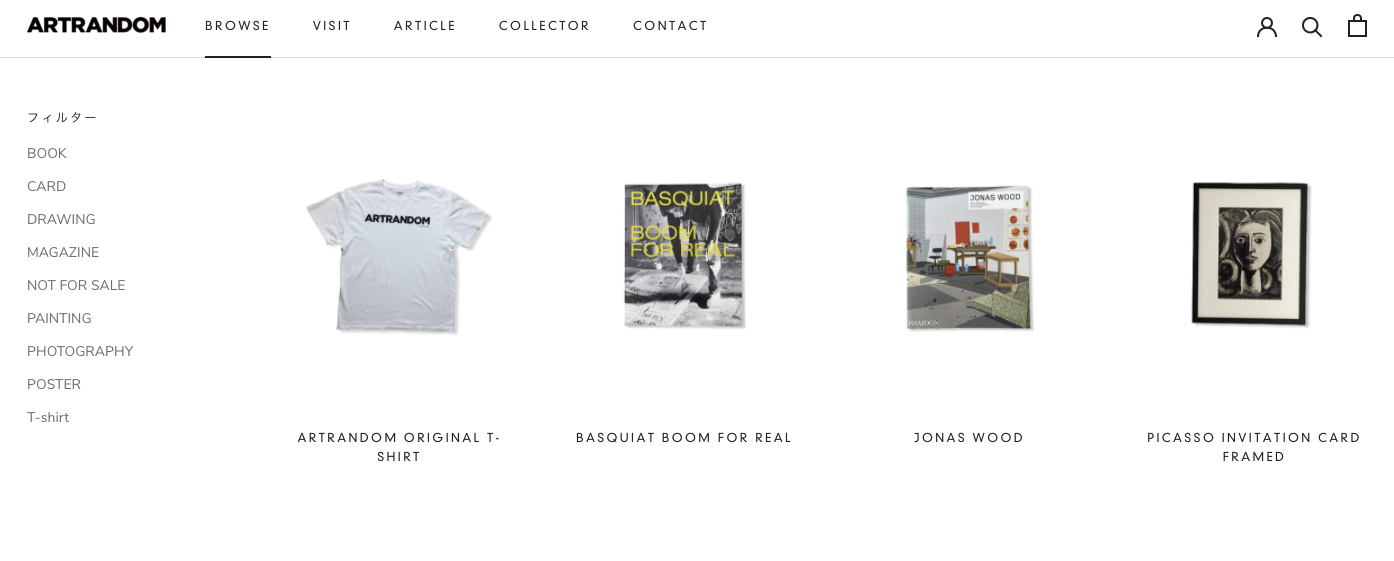The width and height of the screenshot is (1394, 561).
Task: Open the Basquiat Boom For Real book cover
Action: coord(684,256)
